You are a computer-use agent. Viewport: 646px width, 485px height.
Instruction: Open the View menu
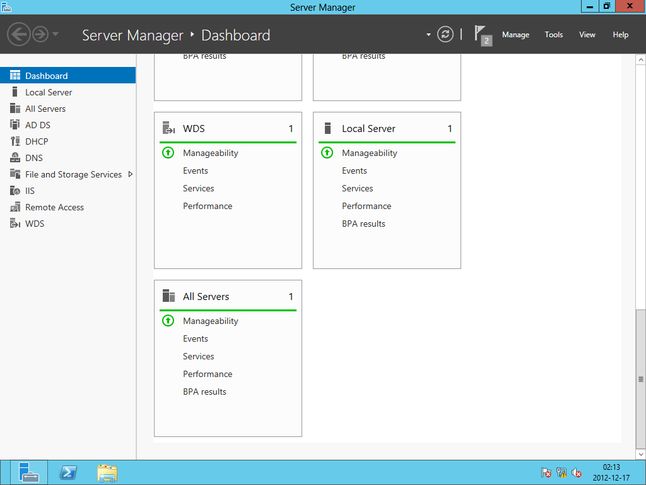pos(587,35)
